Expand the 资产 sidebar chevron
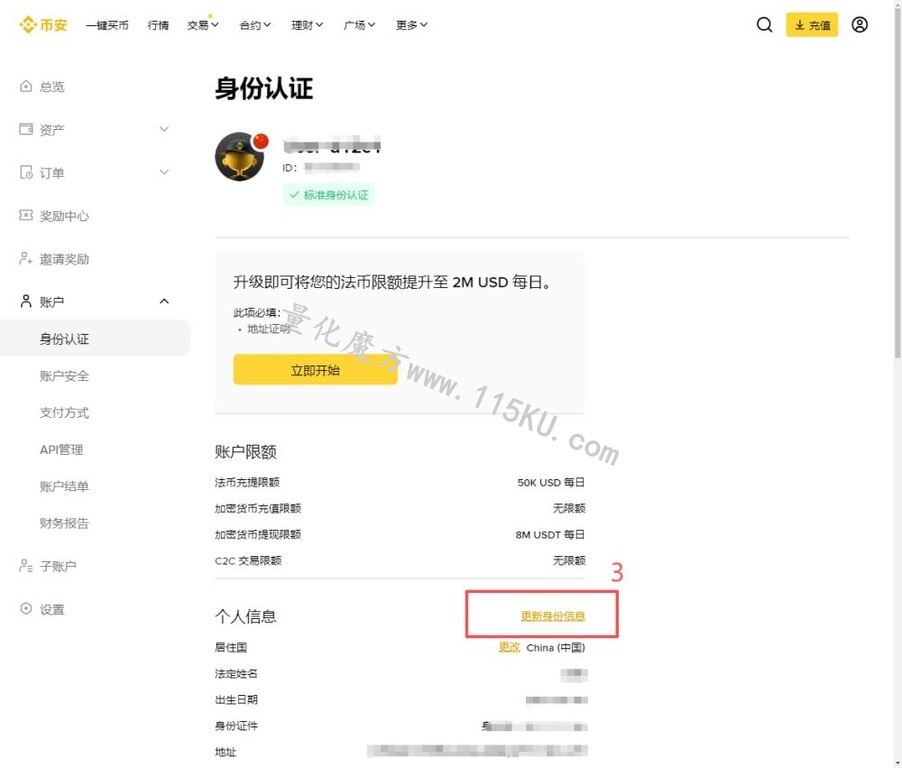Screen dimensions: 902x768 (x=164, y=129)
